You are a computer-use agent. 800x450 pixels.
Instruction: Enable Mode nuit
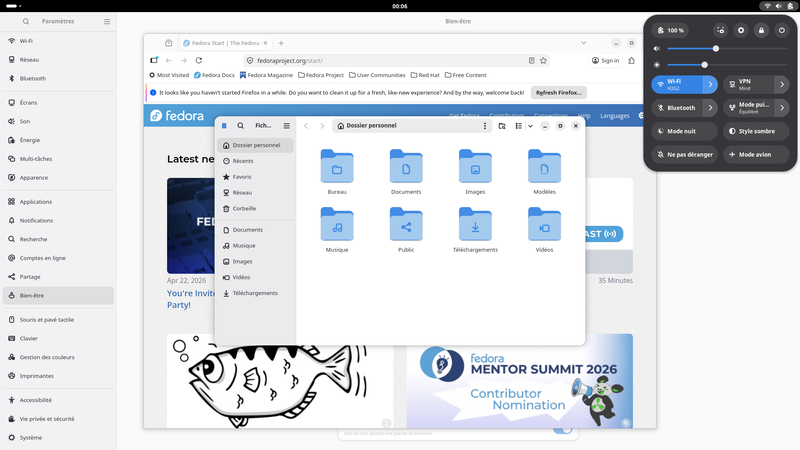[684, 131]
